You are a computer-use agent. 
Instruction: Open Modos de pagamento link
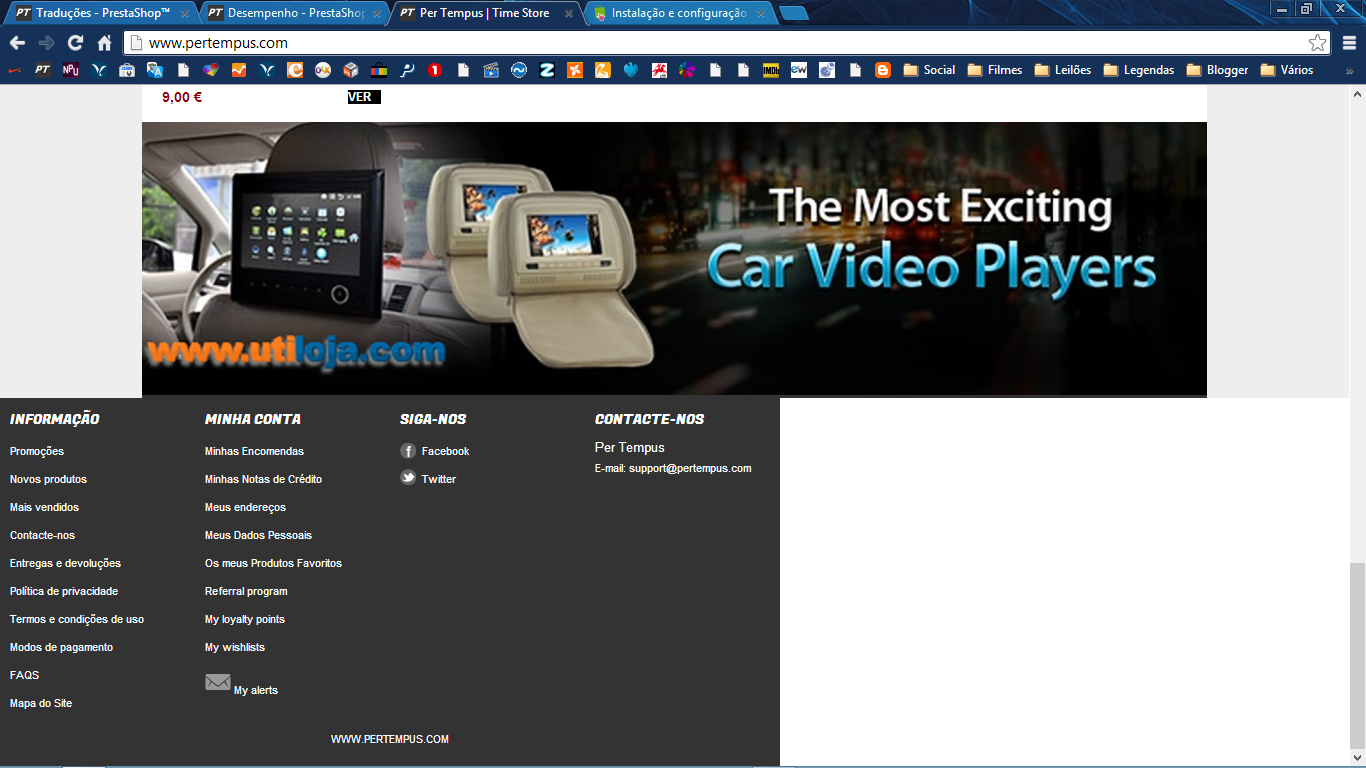pos(61,647)
